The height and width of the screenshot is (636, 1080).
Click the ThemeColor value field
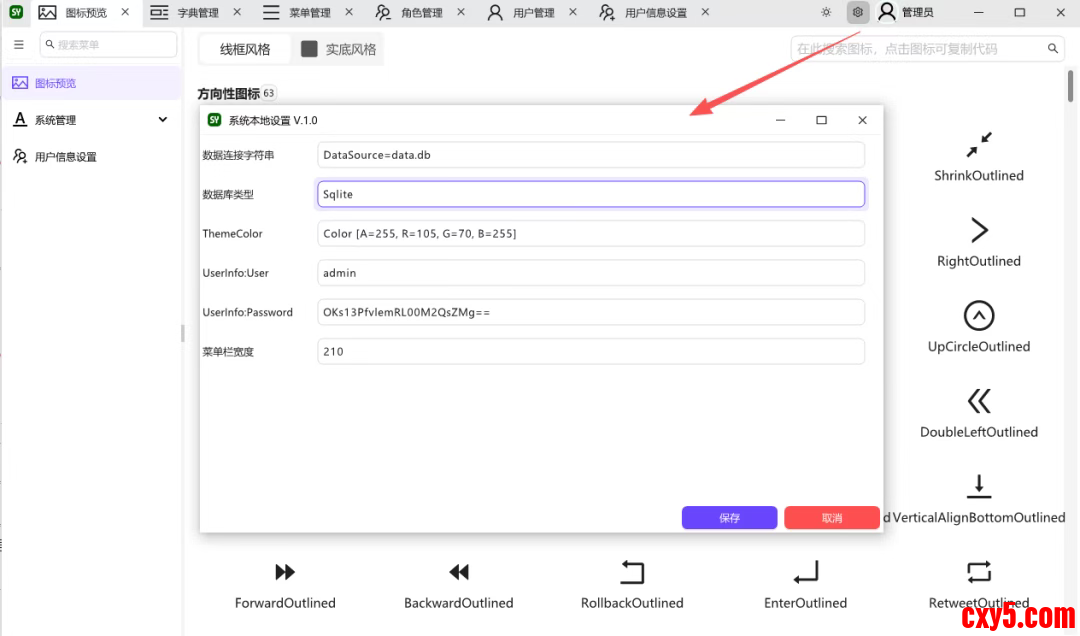click(x=590, y=233)
